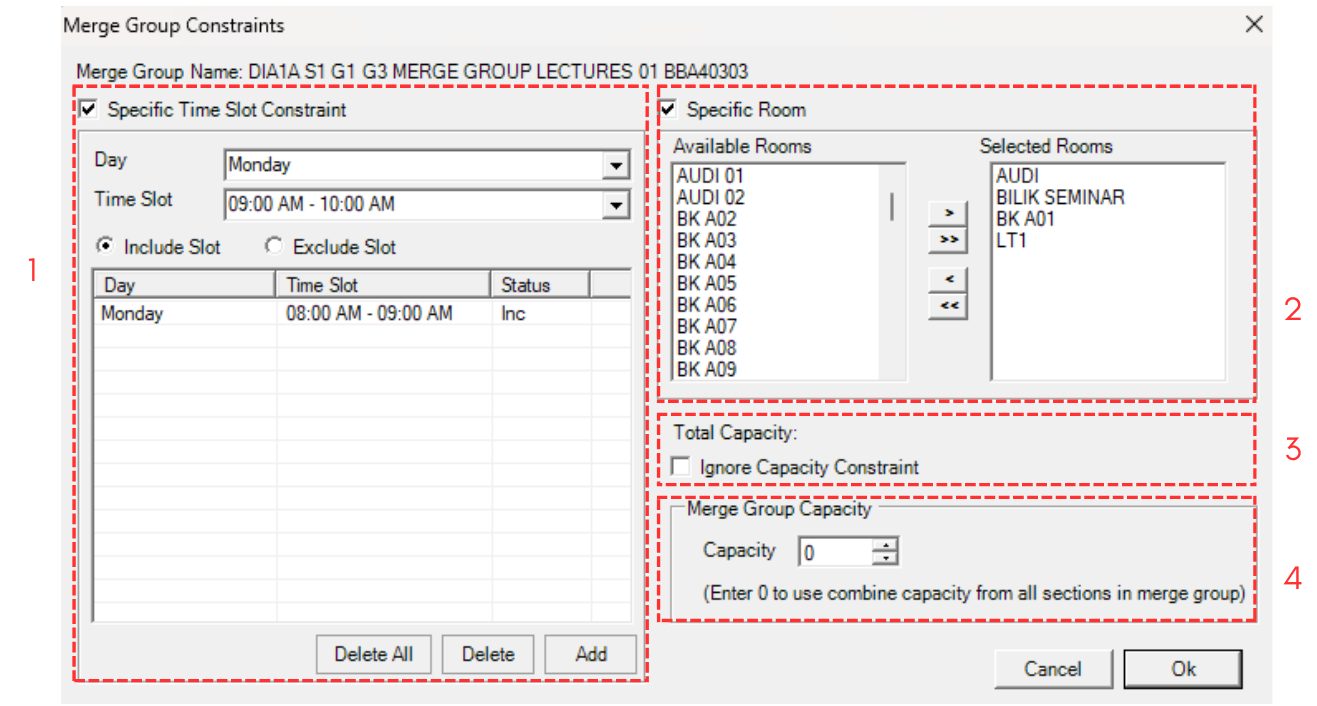
Task: Increase capacity with spinner up arrow
Action: (x=886, y=545)
